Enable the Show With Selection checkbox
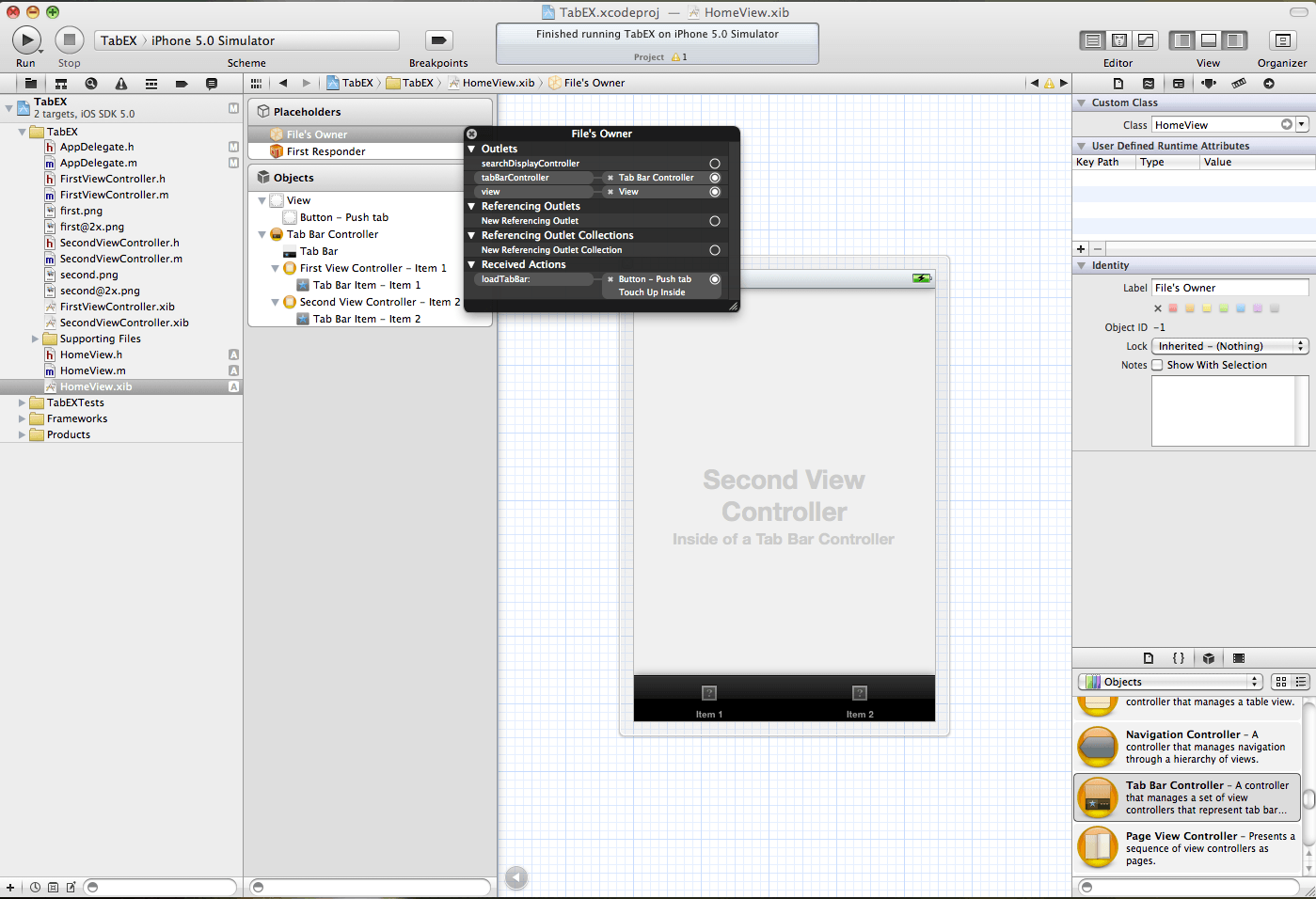This screenshot has height=899, width=1316. (1158, 366)
